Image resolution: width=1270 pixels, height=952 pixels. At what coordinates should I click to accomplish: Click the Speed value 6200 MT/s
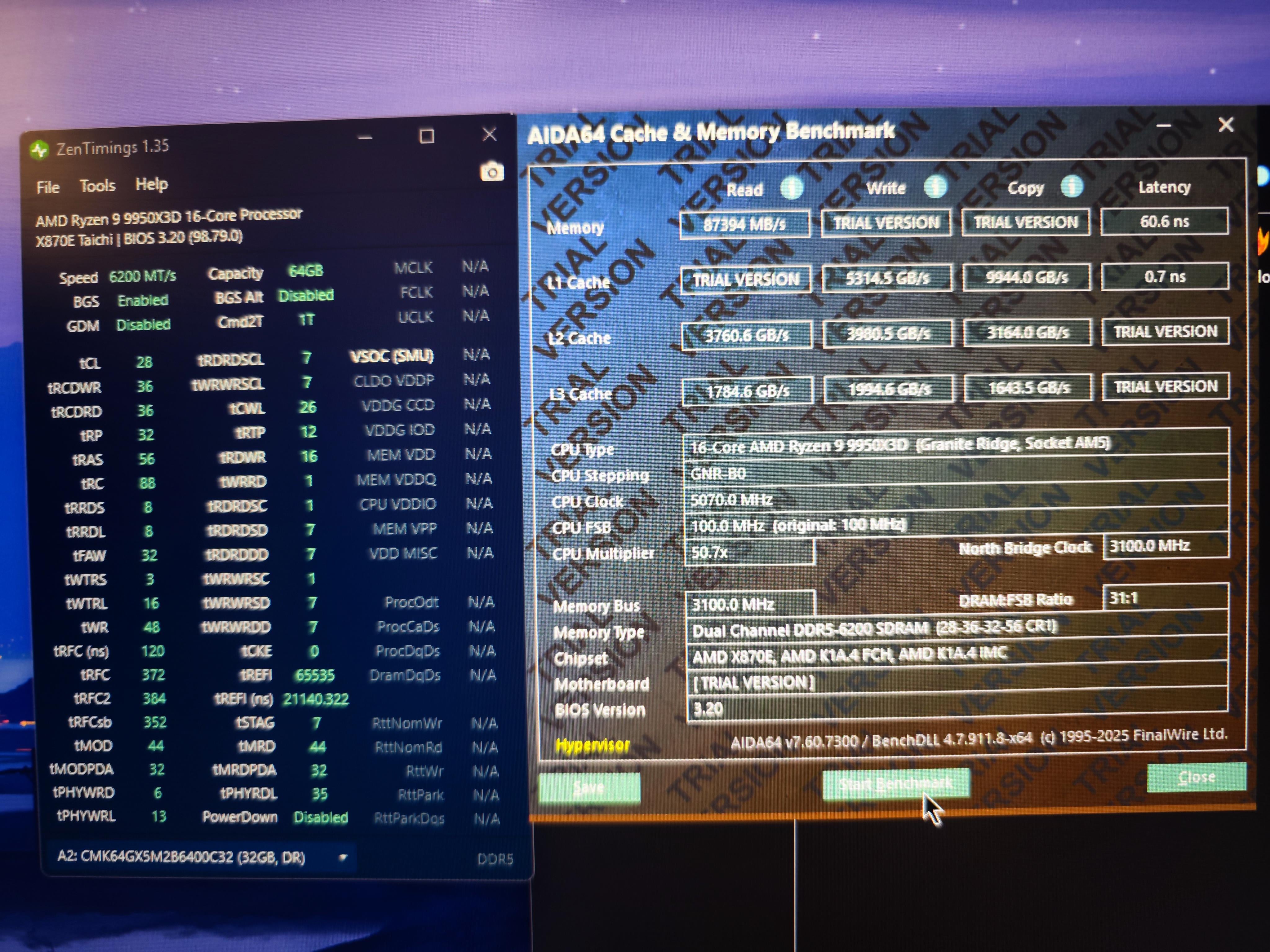pyautogui.click(x=142, y=277)
